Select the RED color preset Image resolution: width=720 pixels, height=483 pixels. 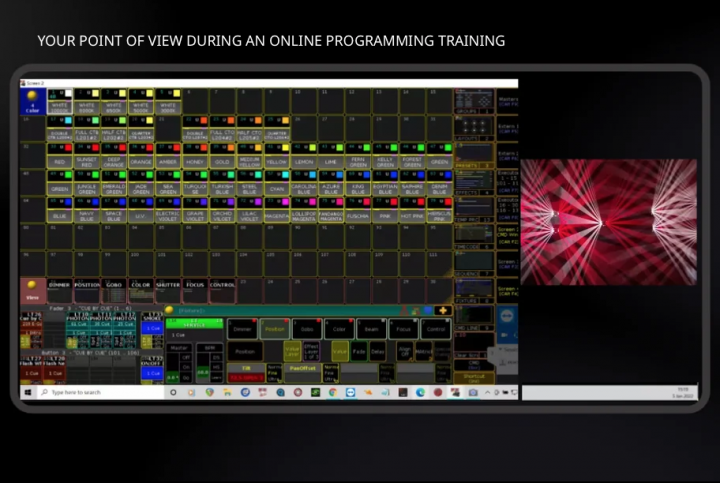pos(59,161)
